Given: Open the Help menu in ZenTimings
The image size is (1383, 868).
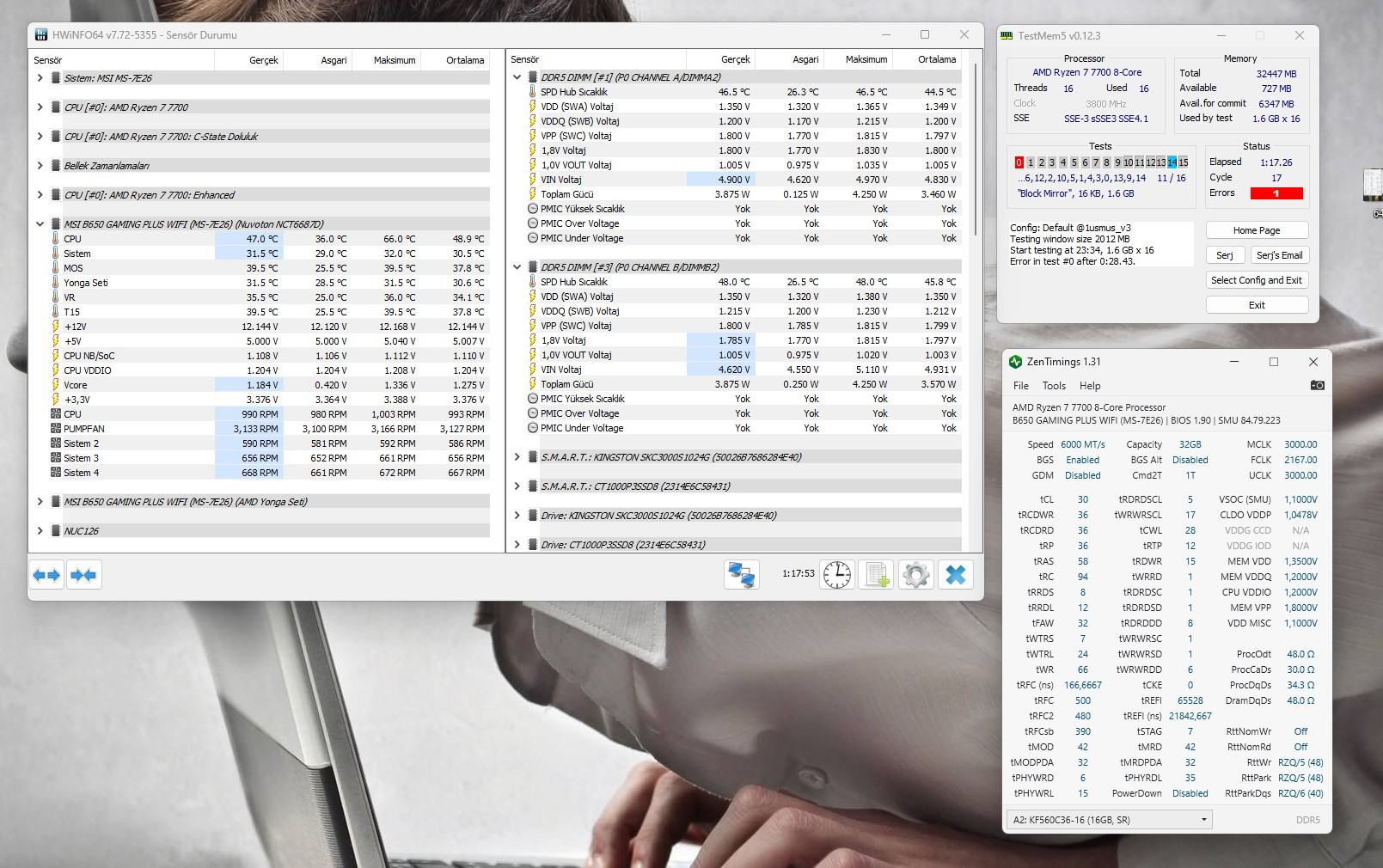Looking at the screenshot, I should pyautogui.click(x=1090, y=385).
